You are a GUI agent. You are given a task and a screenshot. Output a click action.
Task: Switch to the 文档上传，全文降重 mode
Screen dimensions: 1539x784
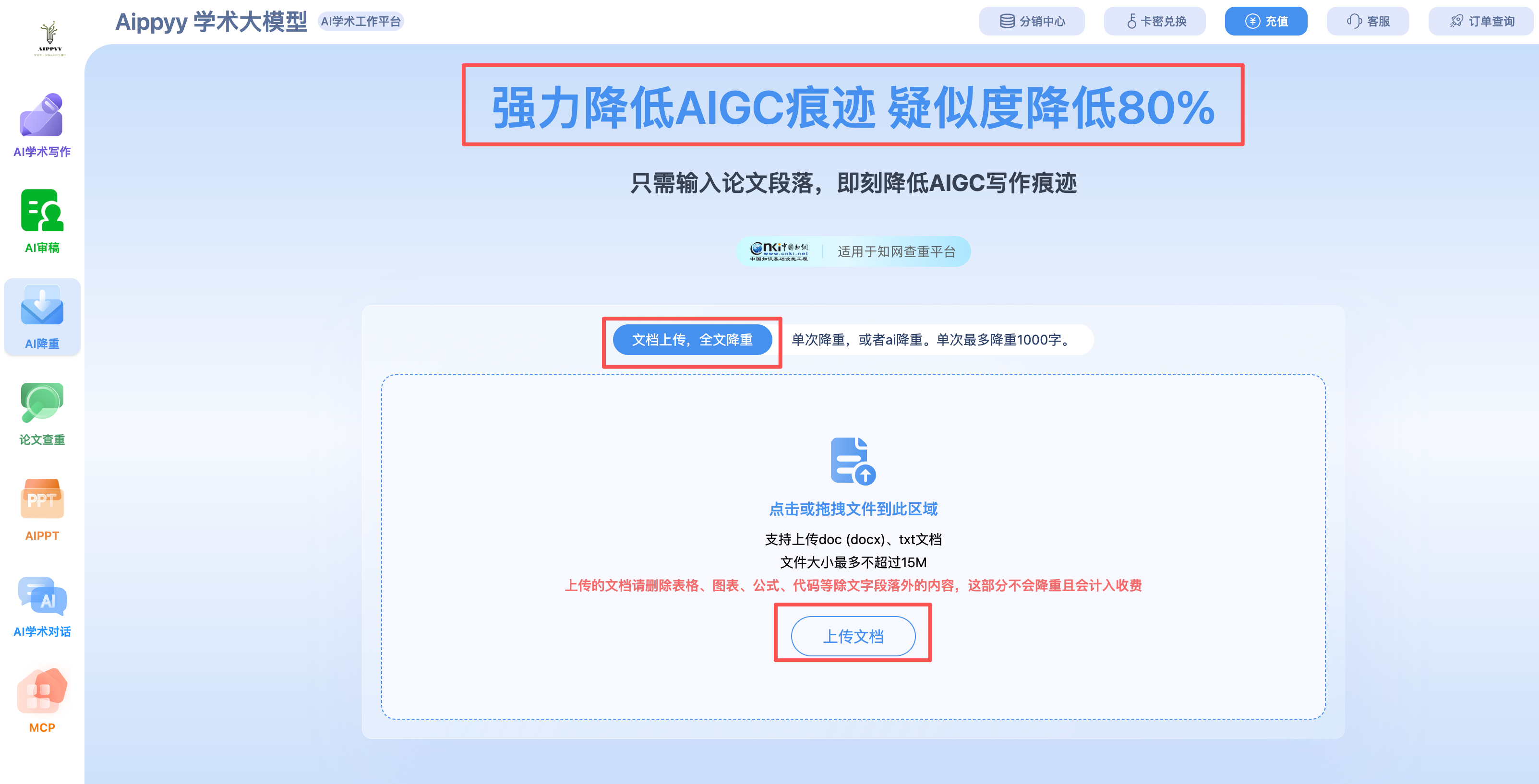[x=692, y=340]
